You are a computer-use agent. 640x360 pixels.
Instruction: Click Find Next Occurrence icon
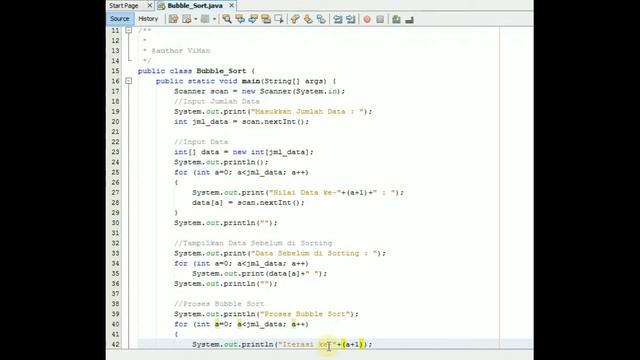tap(253, 19)
